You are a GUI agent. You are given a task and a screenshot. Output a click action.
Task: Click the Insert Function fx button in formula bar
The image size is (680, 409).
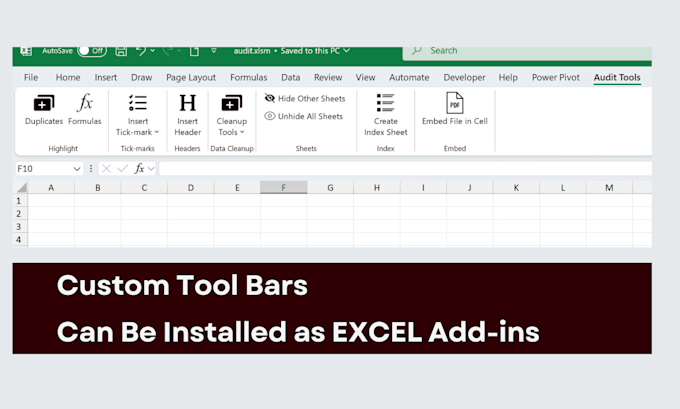point(139,168)
